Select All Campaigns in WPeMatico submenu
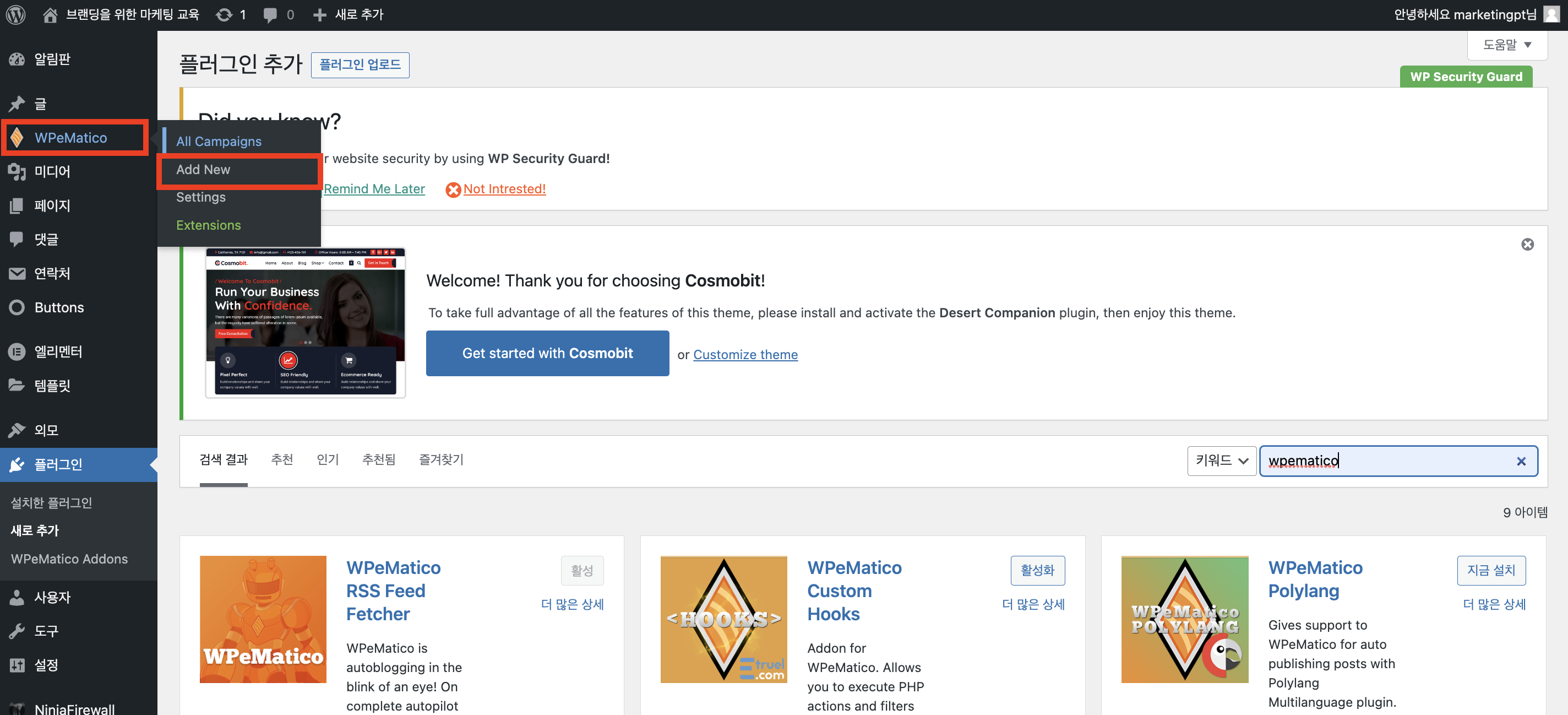This screenshot has height=715, width=1568. pos(219,142)
